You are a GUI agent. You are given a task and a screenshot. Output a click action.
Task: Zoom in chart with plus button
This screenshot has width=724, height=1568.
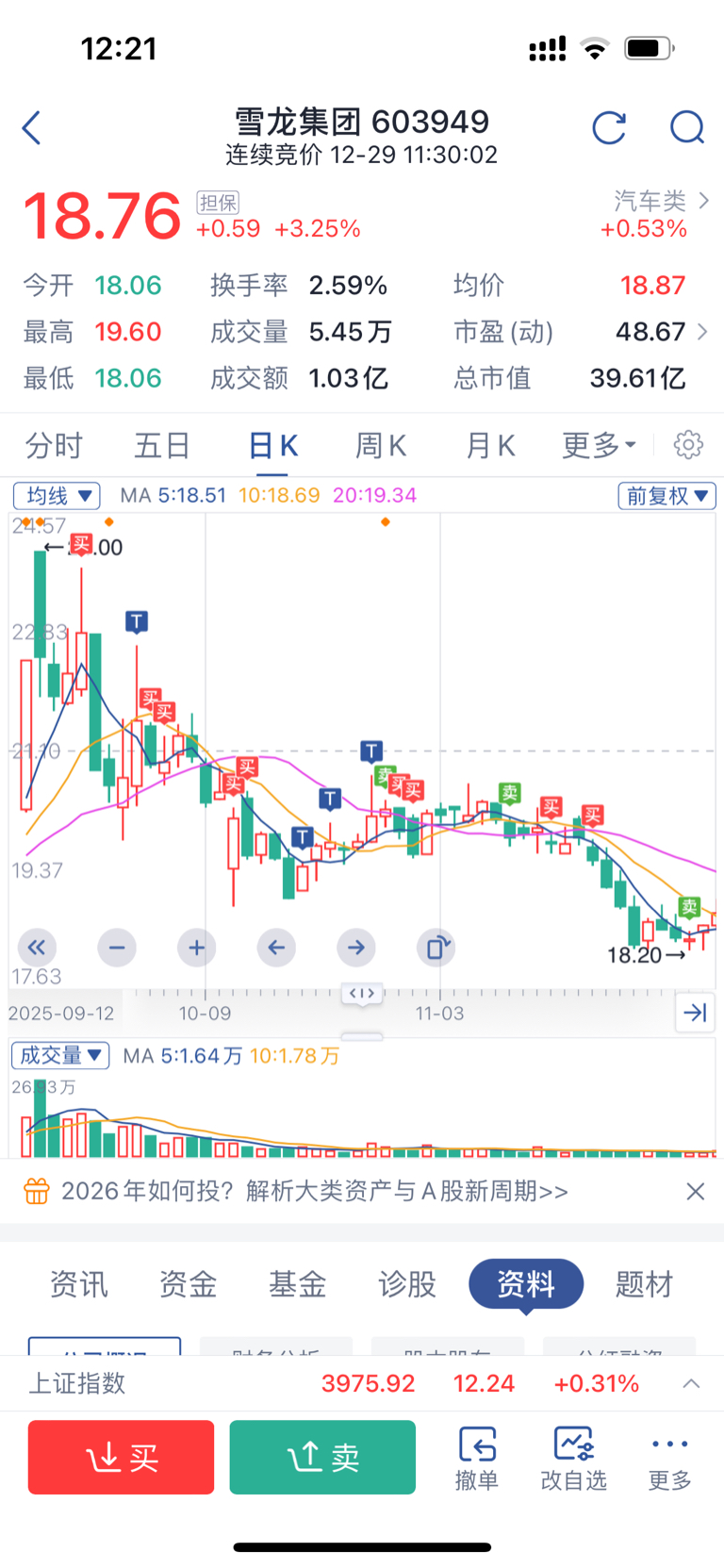click(196, 947)
